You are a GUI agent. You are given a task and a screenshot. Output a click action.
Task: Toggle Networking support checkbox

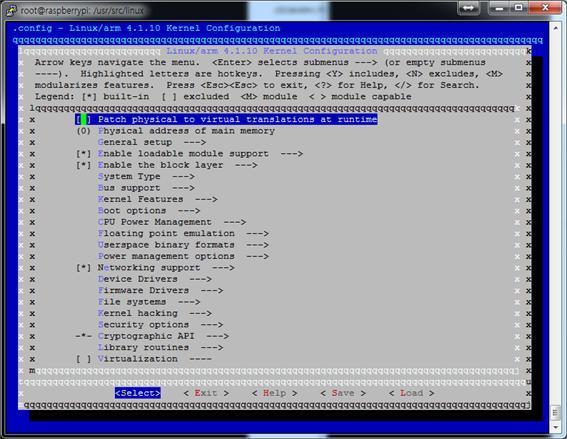point(84,268)
